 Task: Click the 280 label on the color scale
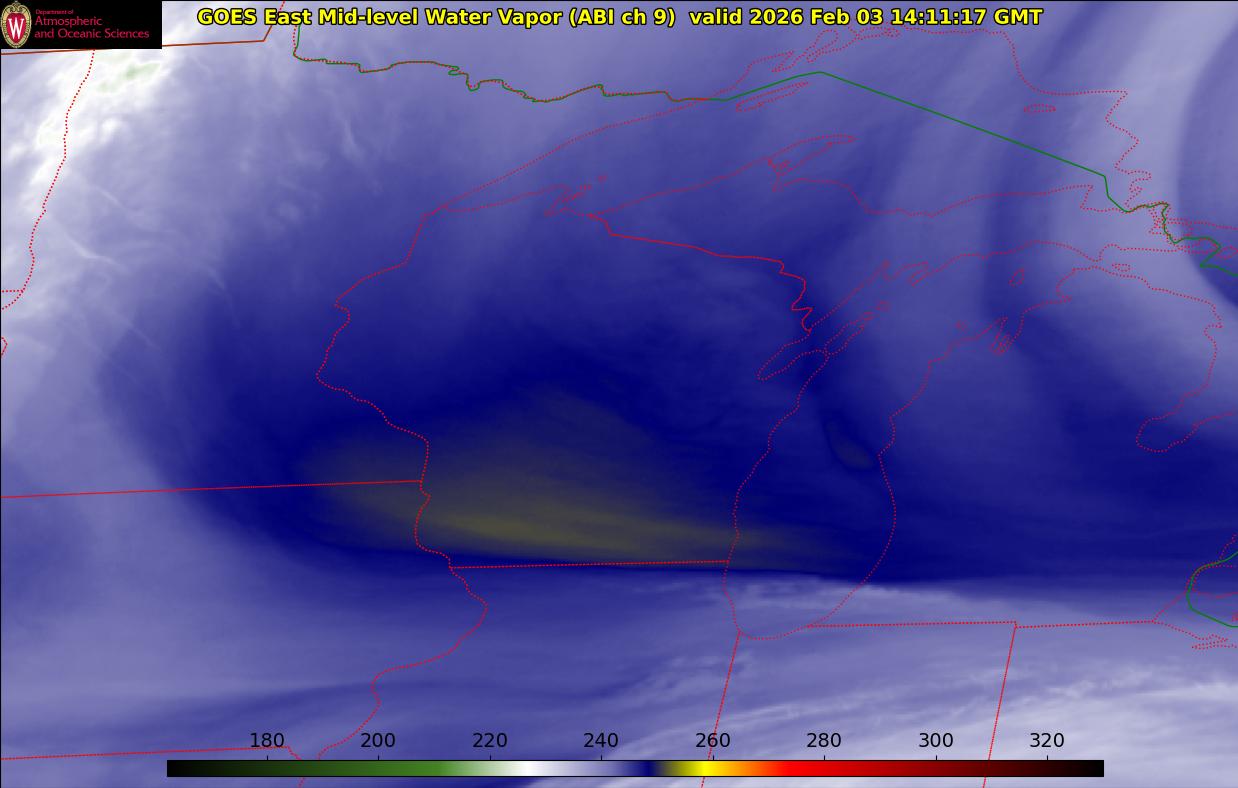[824, 741]
